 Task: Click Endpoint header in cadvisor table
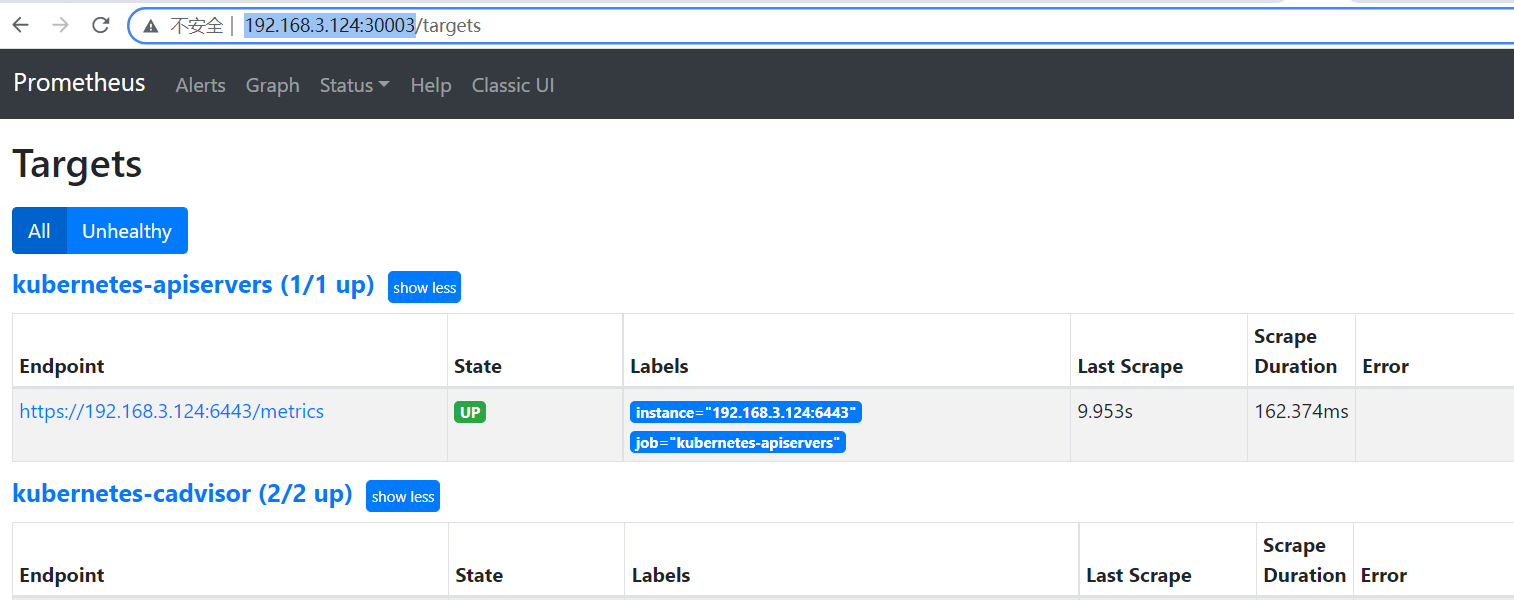click(62, 575)
